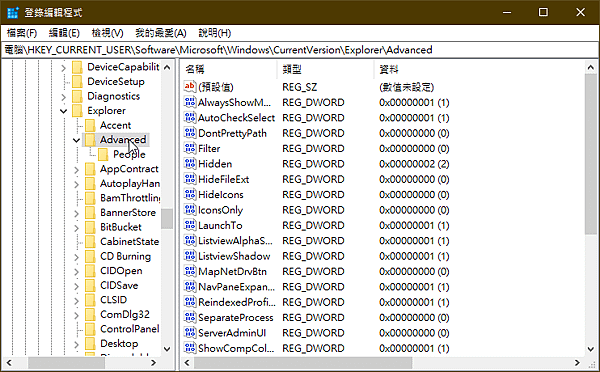
Task: Expand the CD Burning key
Action: coord(77,257)
